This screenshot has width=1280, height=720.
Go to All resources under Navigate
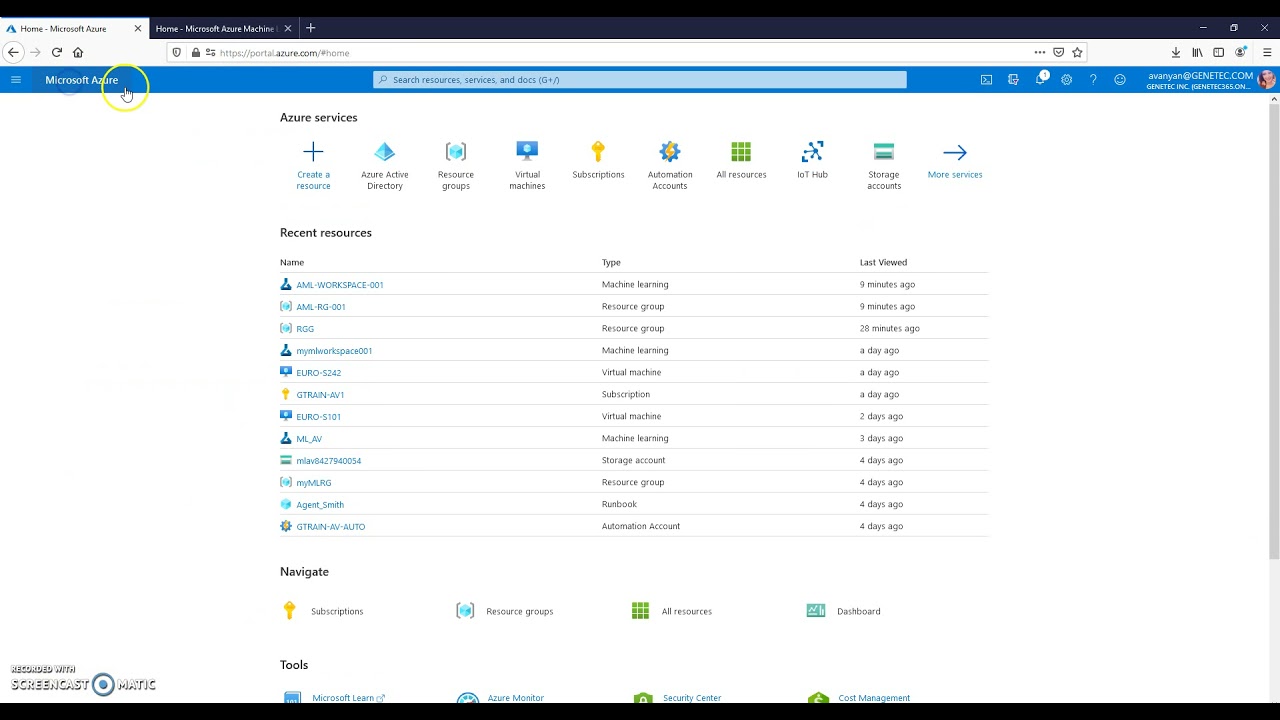(687, 611)
